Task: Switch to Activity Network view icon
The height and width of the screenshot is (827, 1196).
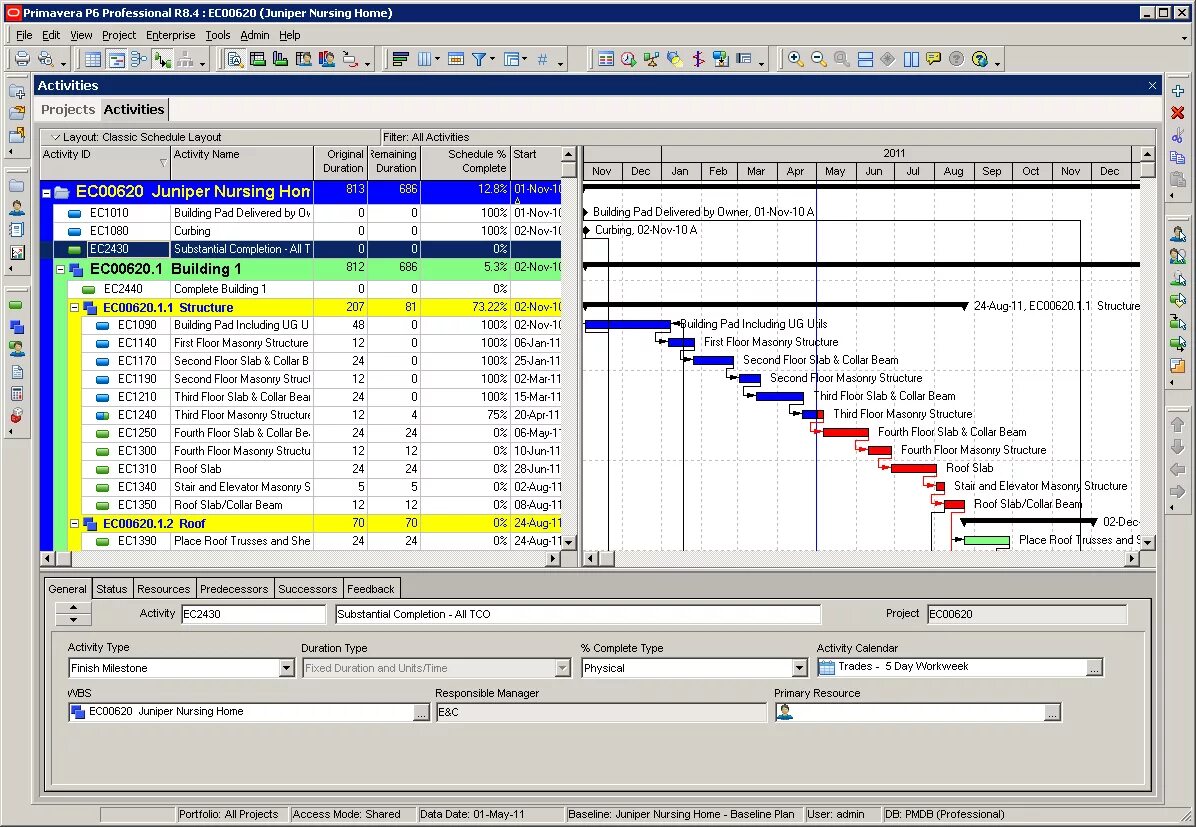Action: click(139, 59)
